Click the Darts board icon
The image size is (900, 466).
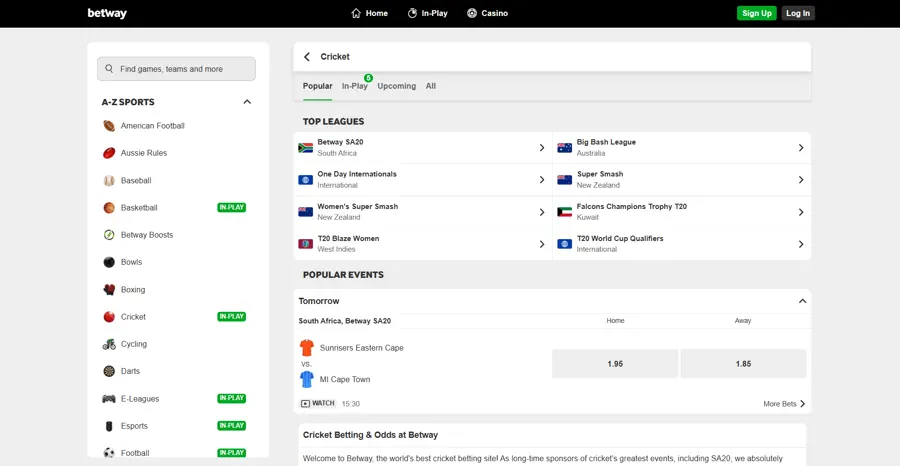point(109,371)
